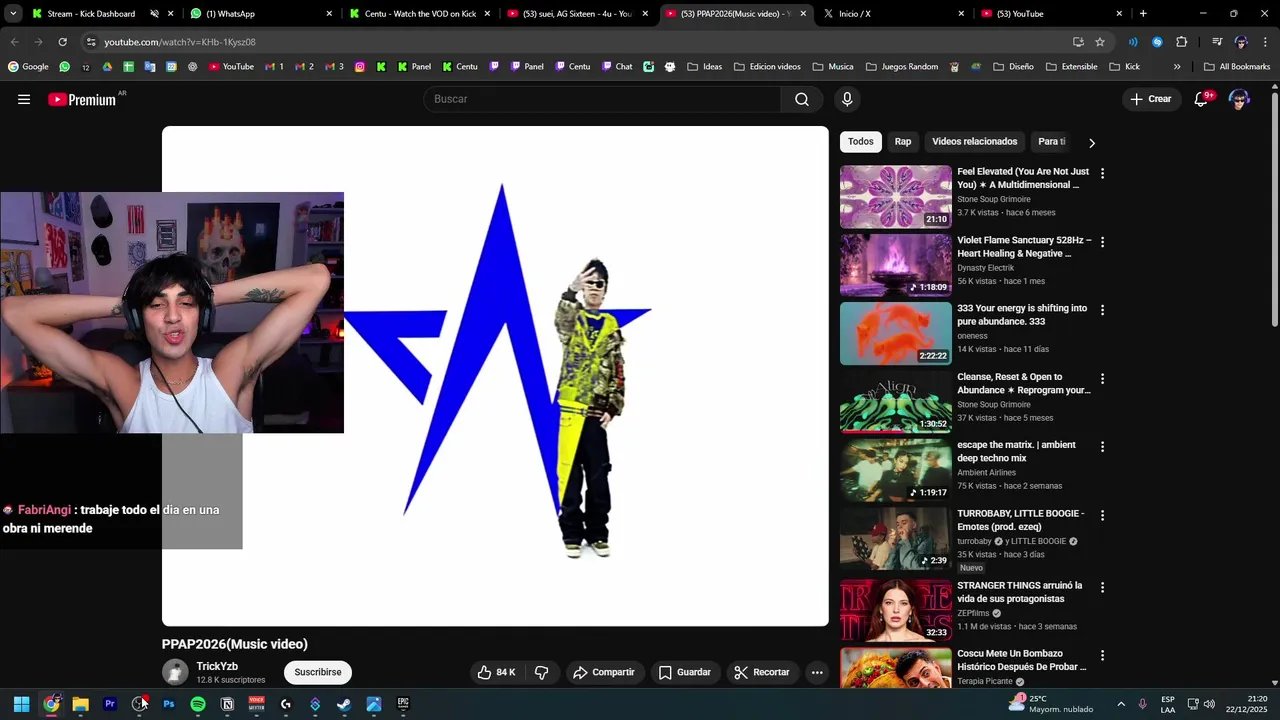Open Instagram bookmark icon

click(x=360, y=67)
